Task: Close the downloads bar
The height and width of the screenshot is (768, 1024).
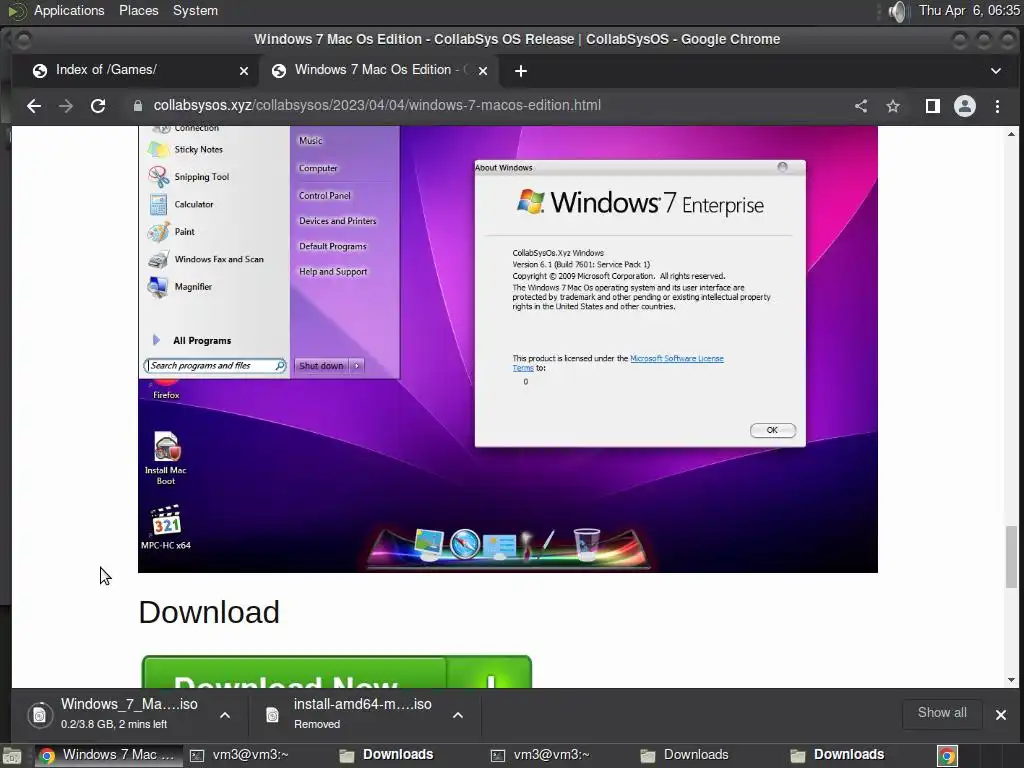Action: pyautogui.click(x=1000, y=714)
